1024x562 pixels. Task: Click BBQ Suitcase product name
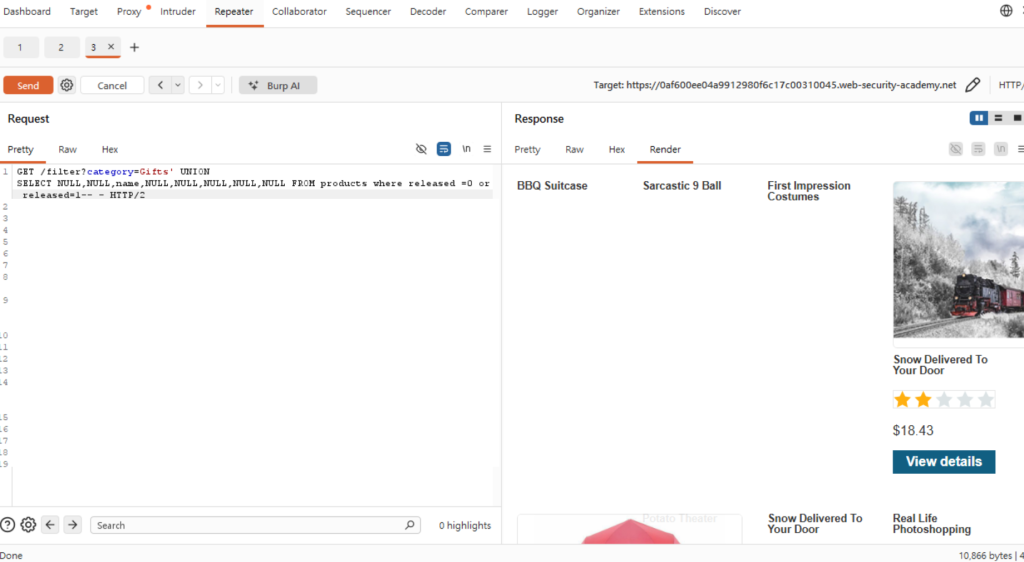(x=552, y=185)
